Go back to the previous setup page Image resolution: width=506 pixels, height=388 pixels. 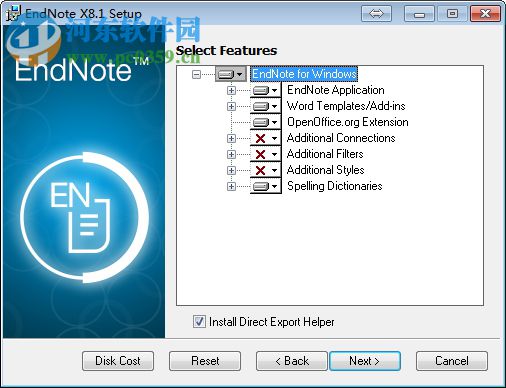292,361
